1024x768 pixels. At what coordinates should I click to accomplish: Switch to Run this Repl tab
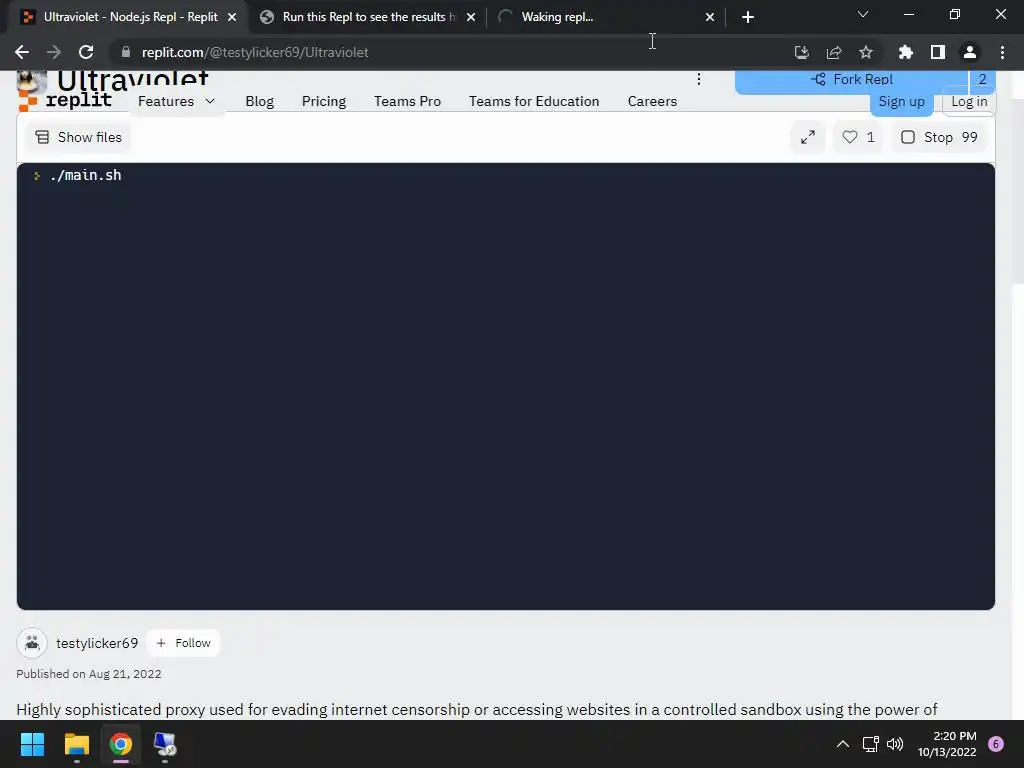pos(368,17)
